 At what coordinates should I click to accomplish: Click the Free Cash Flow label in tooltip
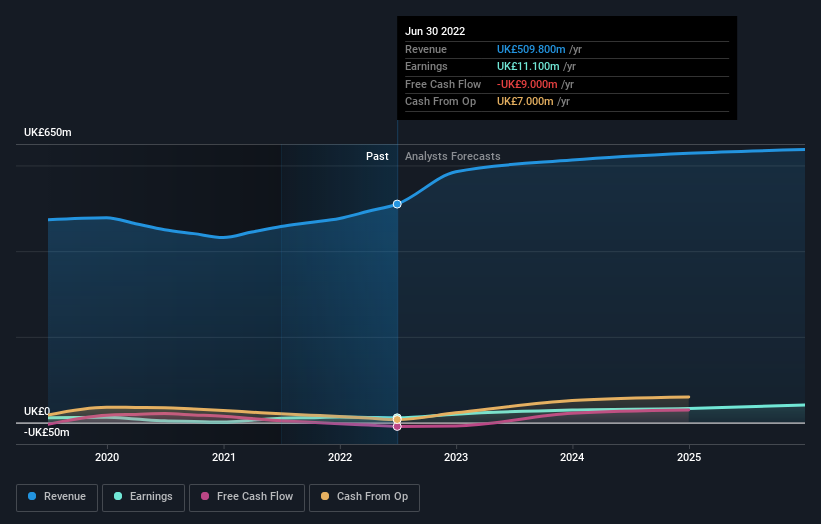click(443, 84)
